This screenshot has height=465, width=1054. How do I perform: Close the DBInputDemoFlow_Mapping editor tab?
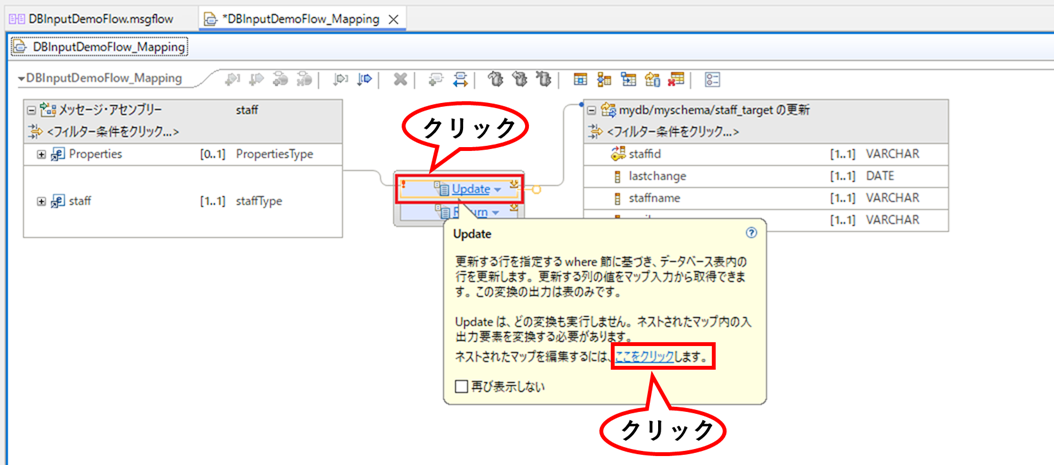point(393,19)
